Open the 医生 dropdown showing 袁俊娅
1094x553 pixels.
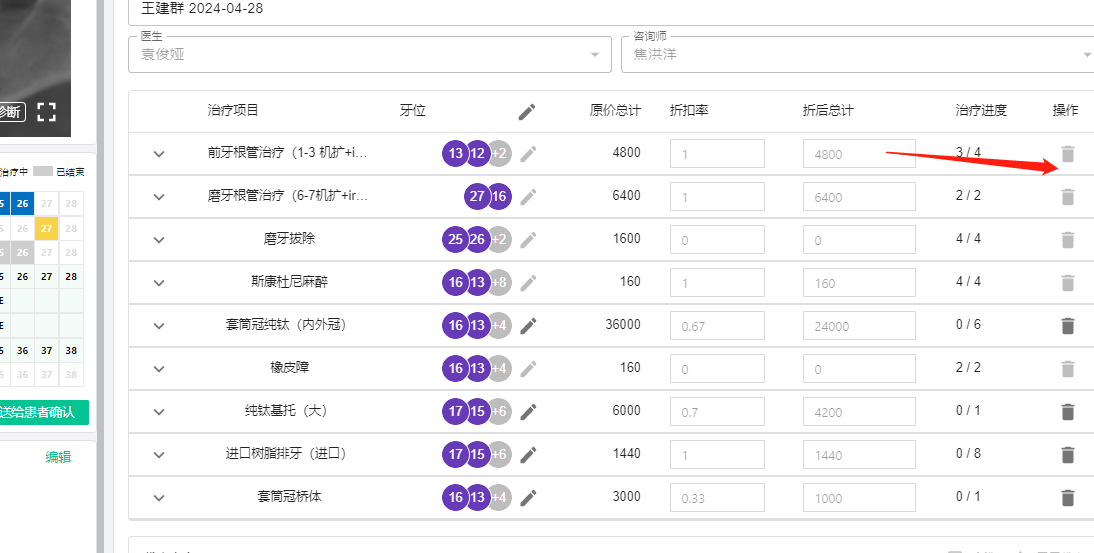pyautogui.click(x=369, y=54)
